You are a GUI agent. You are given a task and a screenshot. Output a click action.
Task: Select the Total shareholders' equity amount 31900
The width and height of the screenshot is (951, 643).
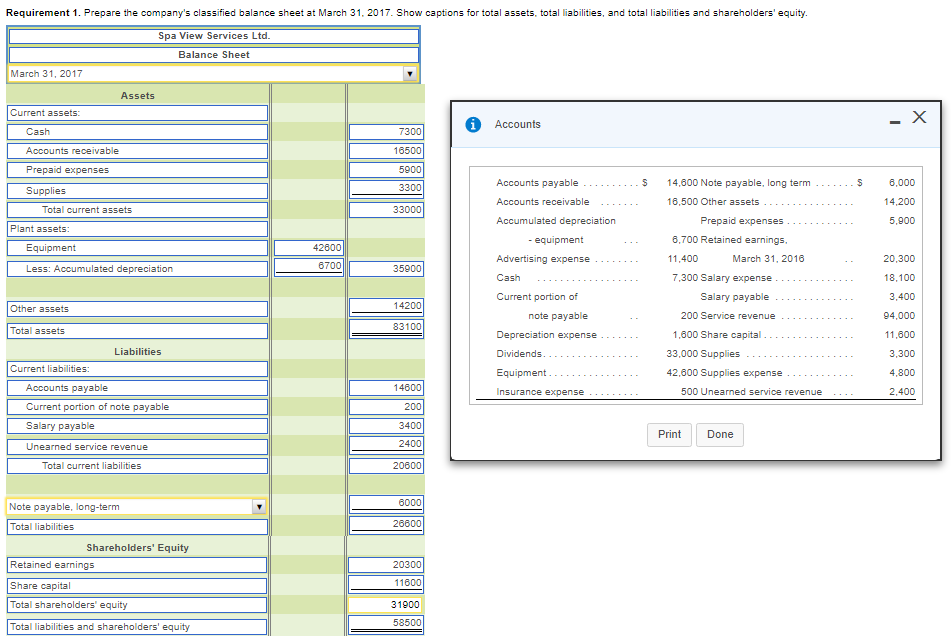[385, 605]
